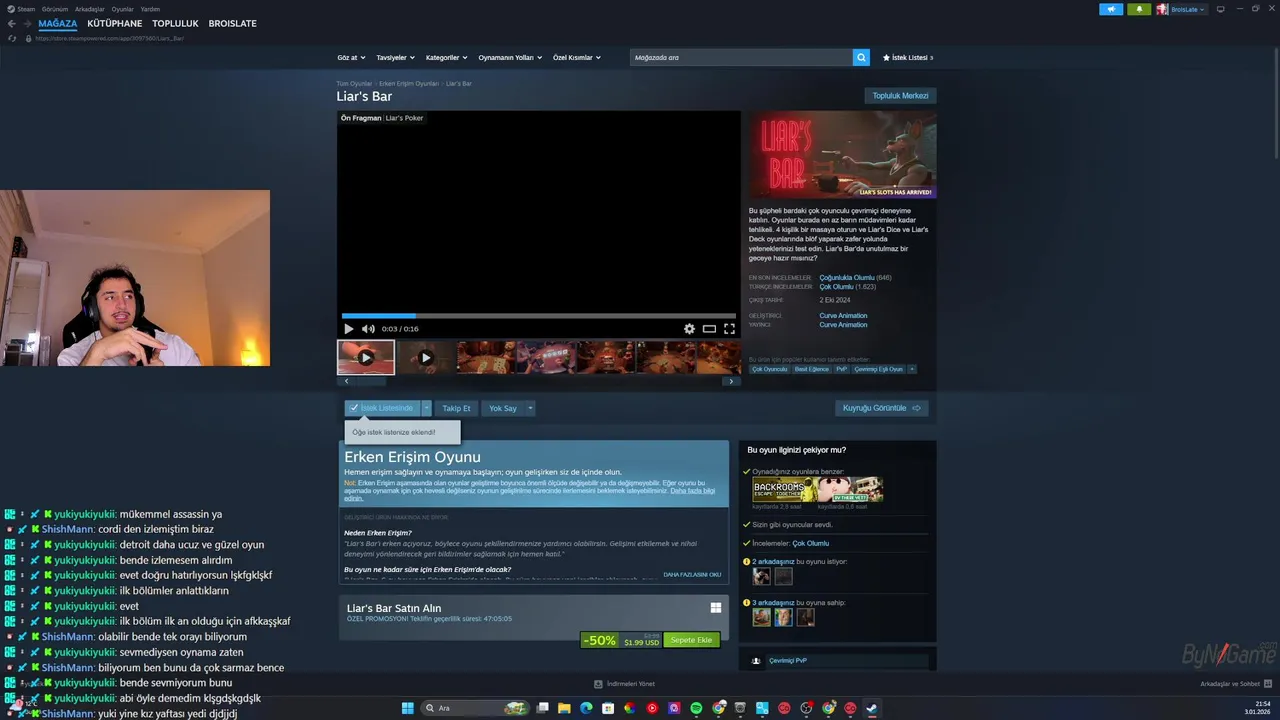Click Çok Oyunculu tag
This screenshot has height=720, width=1280.
[770, 369]
